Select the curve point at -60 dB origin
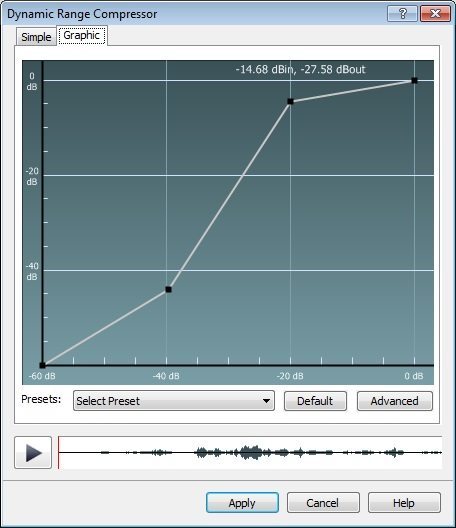The image size is (456, 528). (42, 365)
